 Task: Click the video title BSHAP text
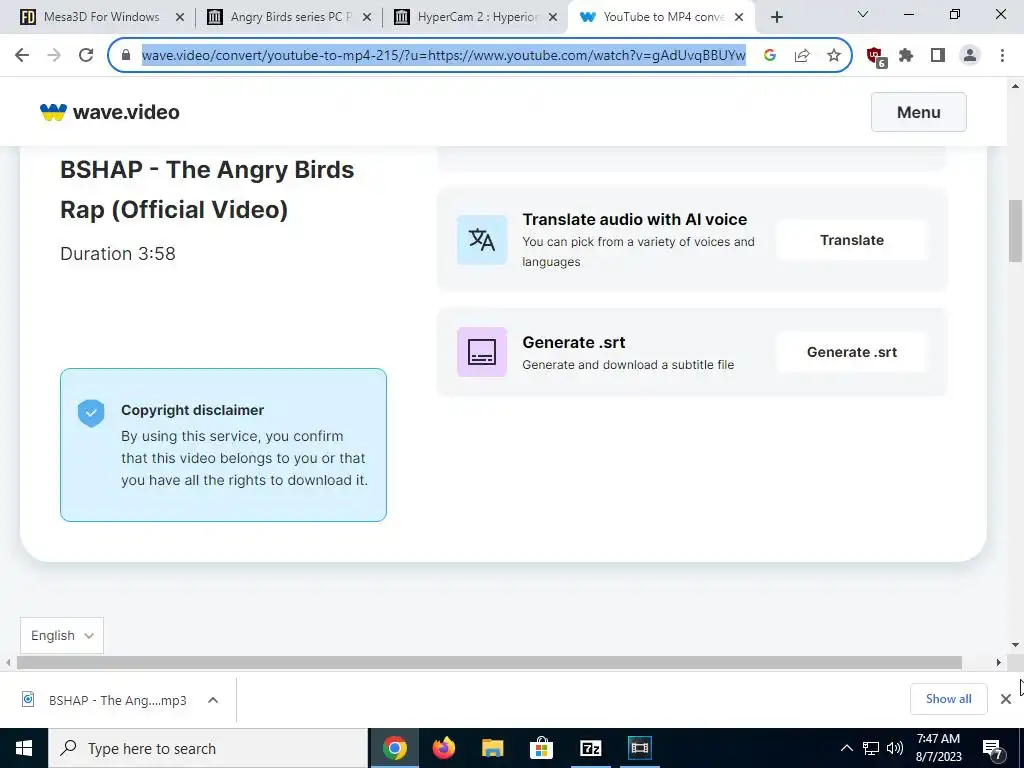pos(207,189)
